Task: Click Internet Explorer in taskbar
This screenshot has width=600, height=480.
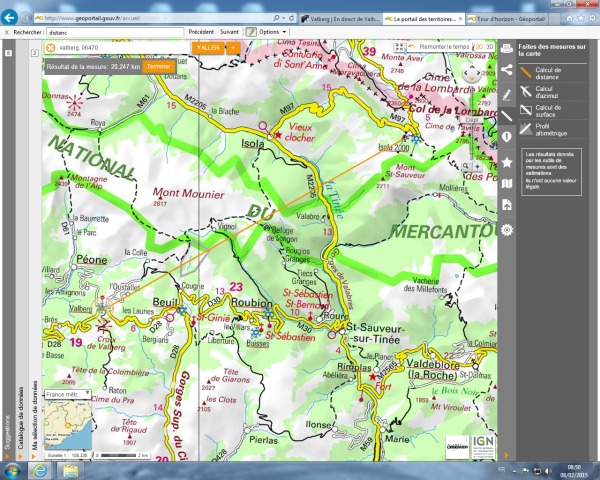Action: click(40, 471)
